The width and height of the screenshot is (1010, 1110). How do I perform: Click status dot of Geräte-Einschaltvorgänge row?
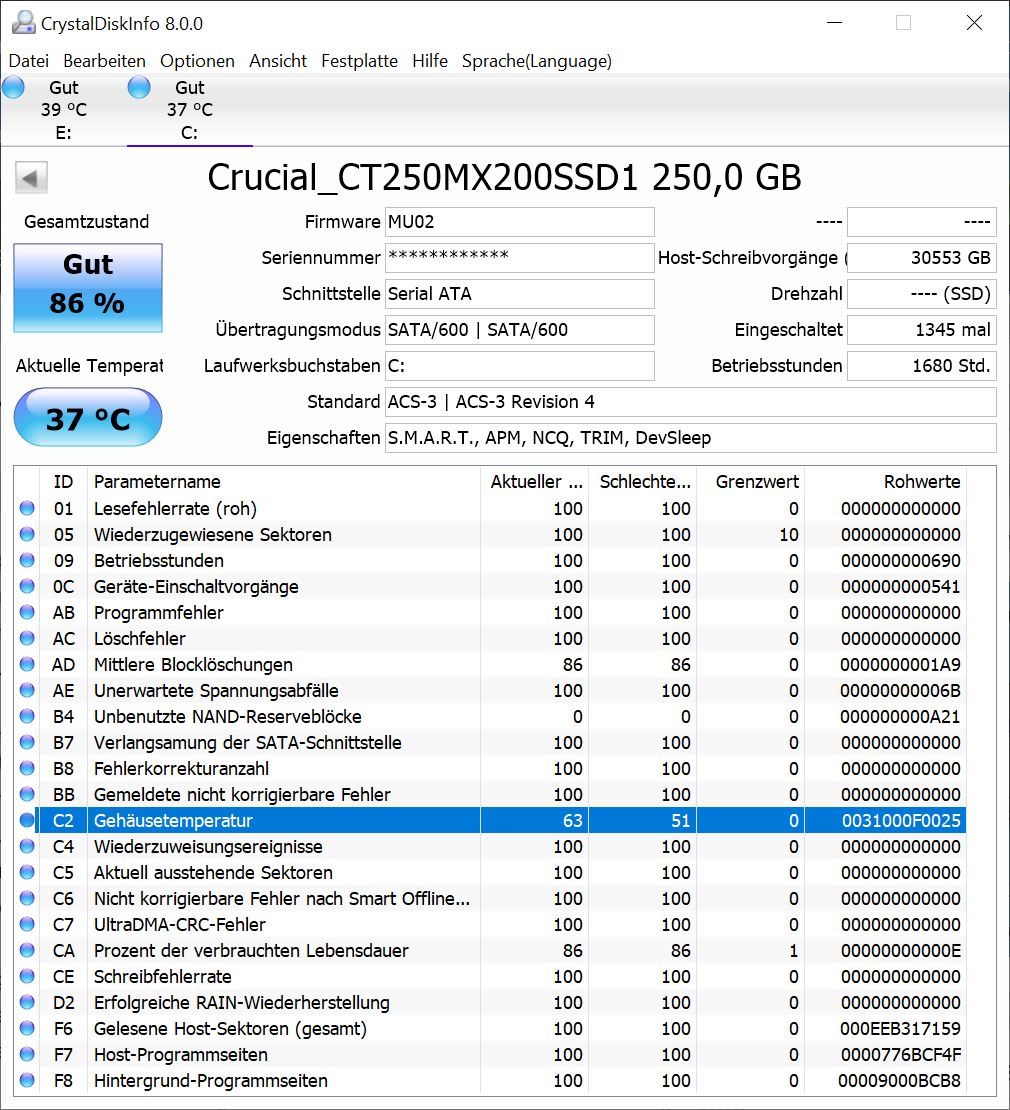point(27,586)
